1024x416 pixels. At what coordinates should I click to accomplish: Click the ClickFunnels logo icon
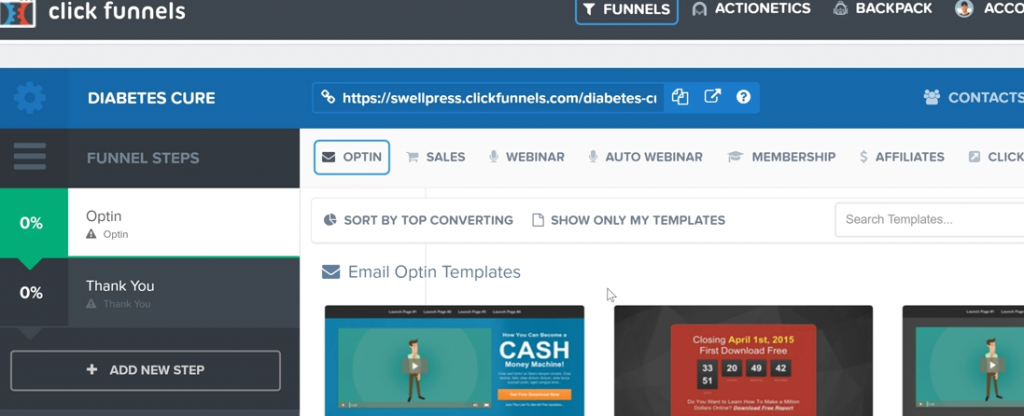tap(18, 12)
